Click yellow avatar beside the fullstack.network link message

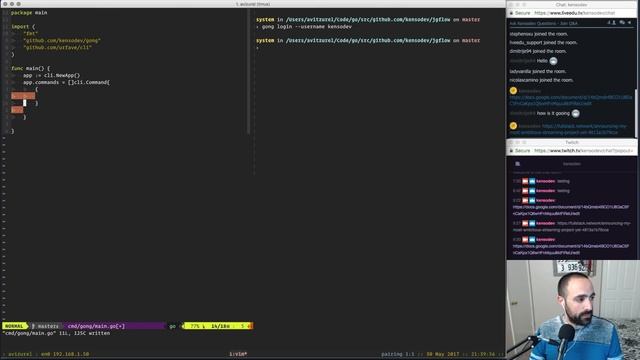click(513, 126)
